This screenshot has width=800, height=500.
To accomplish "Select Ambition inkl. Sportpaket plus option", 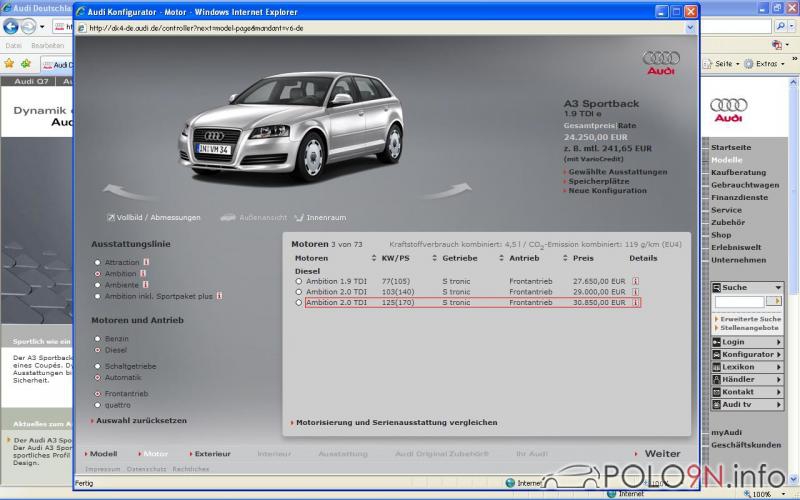I will pyautogui.click(x=97, y=296).
